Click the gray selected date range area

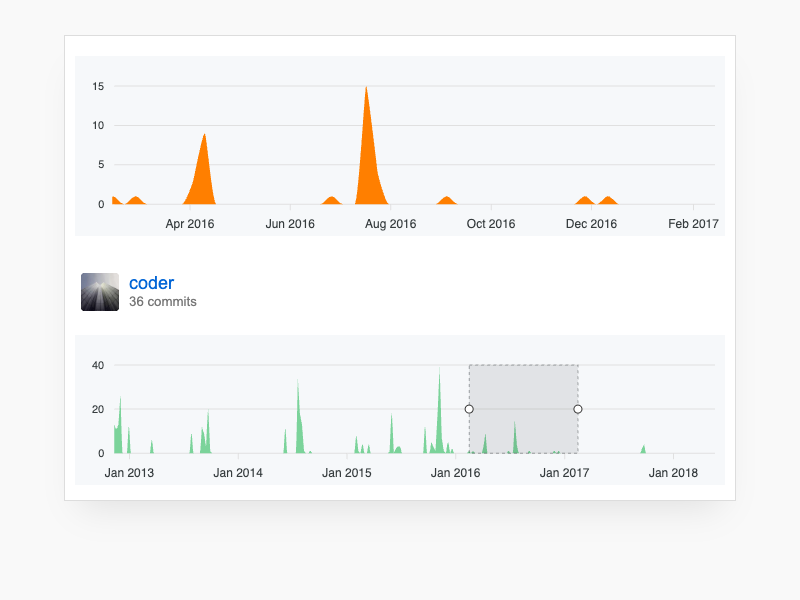523,409
